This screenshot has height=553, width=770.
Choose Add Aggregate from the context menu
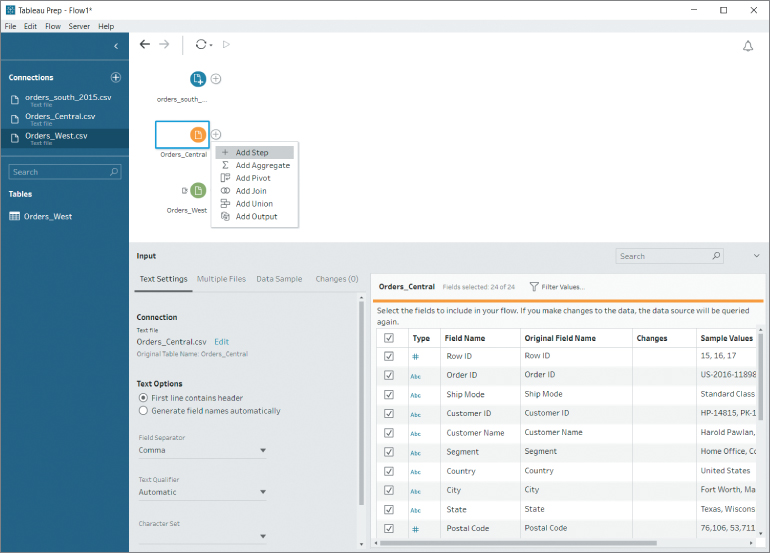click(x=255, y=166)
